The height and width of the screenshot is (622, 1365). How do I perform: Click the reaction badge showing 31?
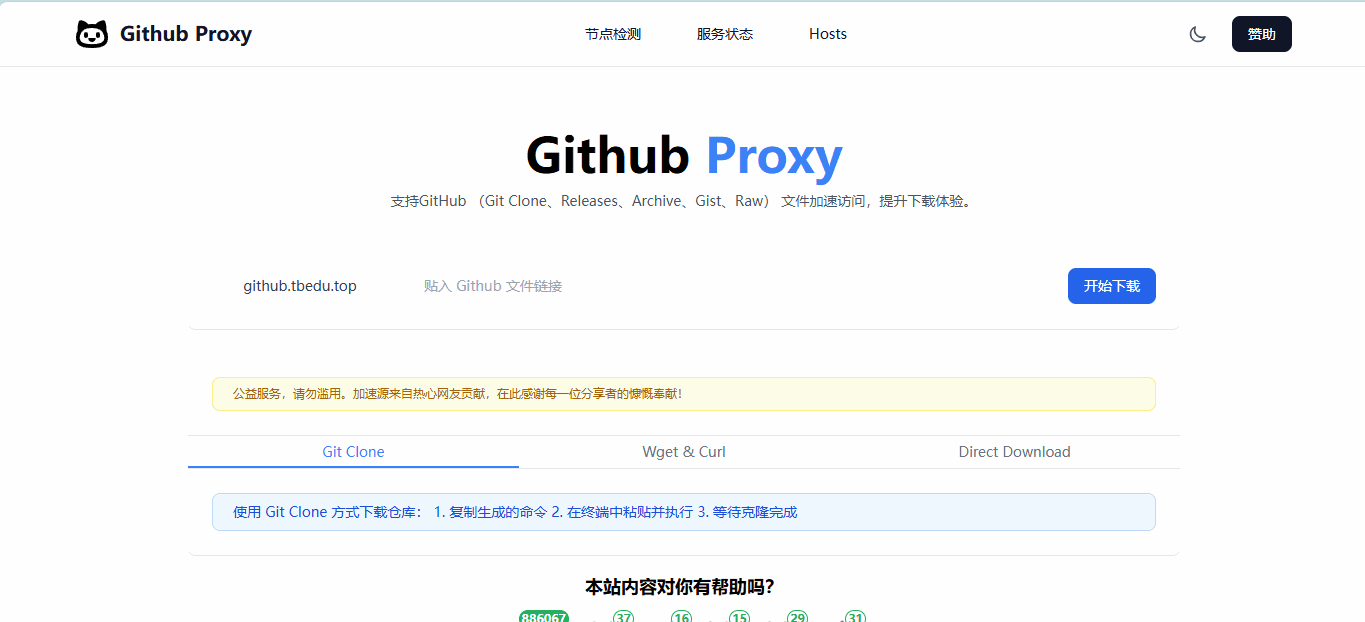pos(855,617)
